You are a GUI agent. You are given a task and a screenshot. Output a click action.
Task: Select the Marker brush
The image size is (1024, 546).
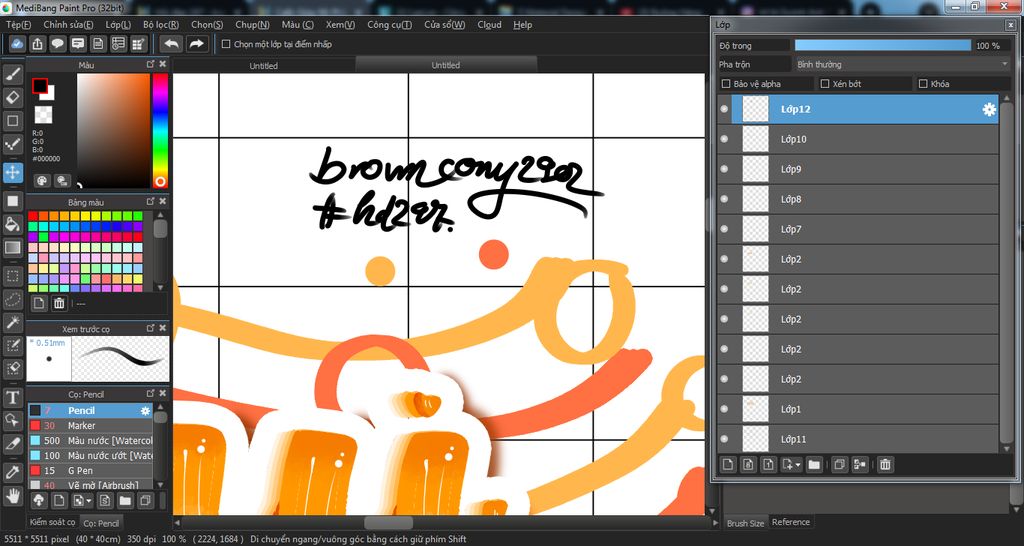[x=90, y=426]
